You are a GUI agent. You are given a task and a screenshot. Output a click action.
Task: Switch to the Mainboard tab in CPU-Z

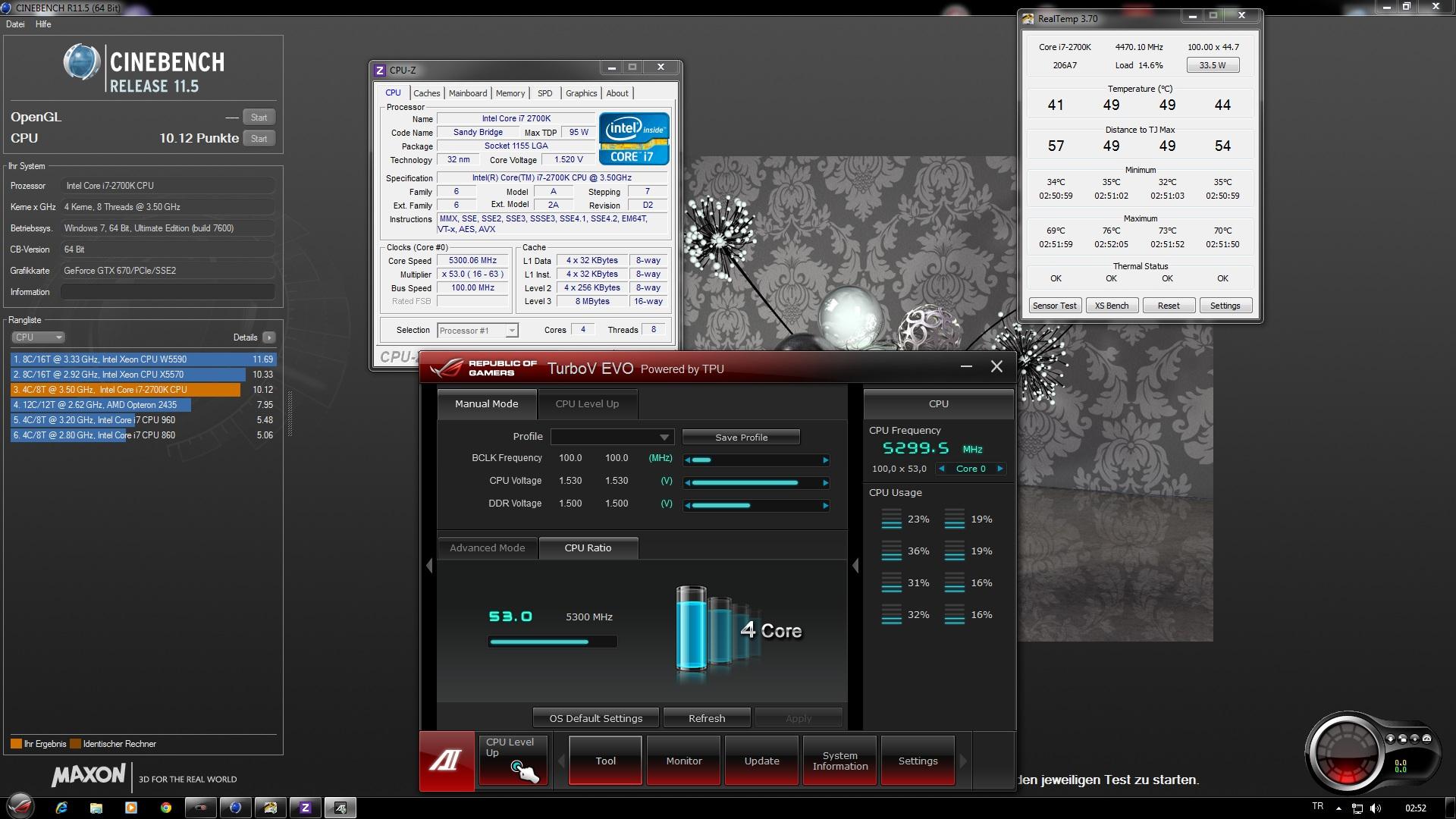(x=468, y=93)
